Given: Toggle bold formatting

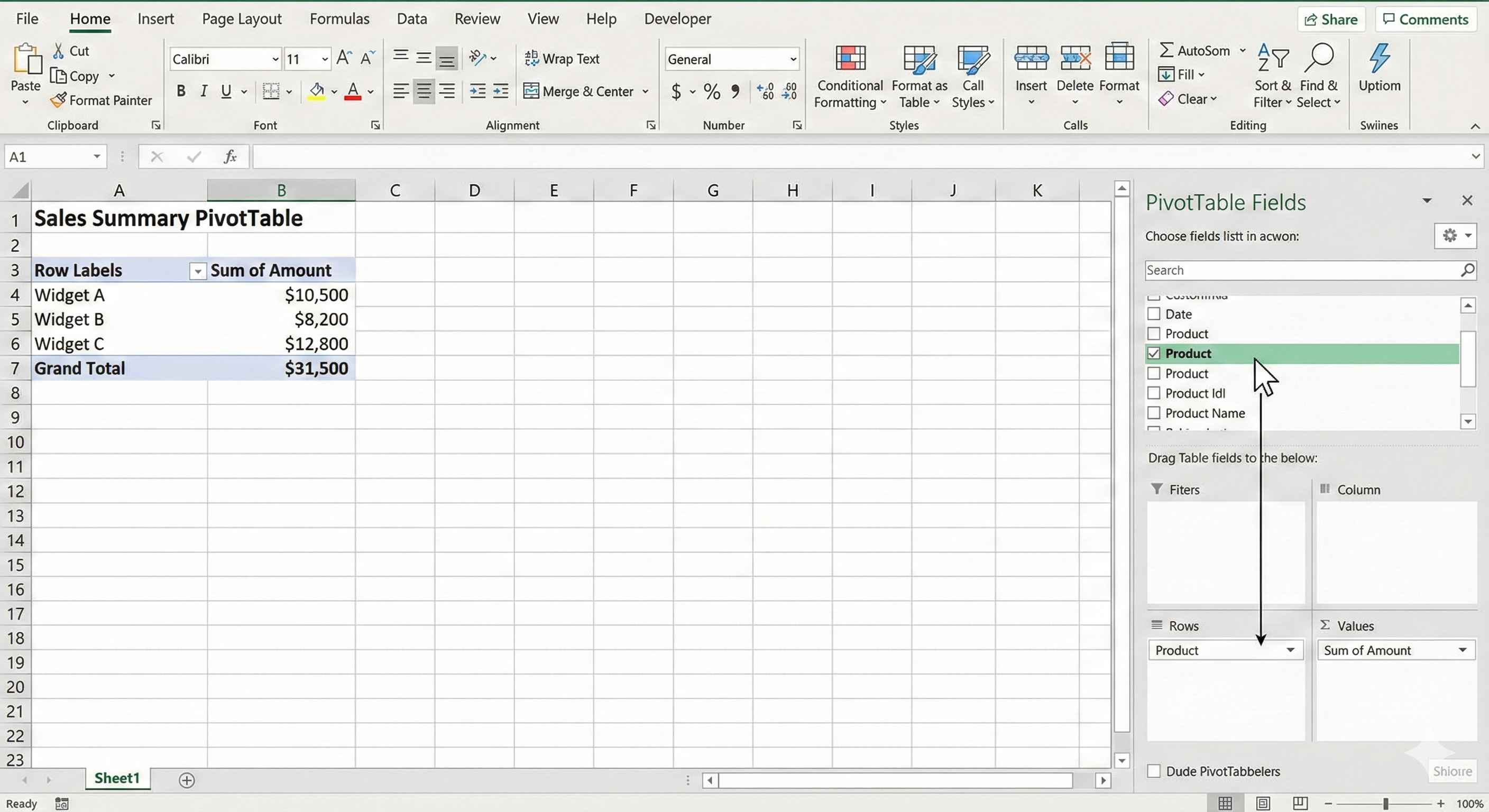Looking at the screenshot, I should (x=181, y=91).
